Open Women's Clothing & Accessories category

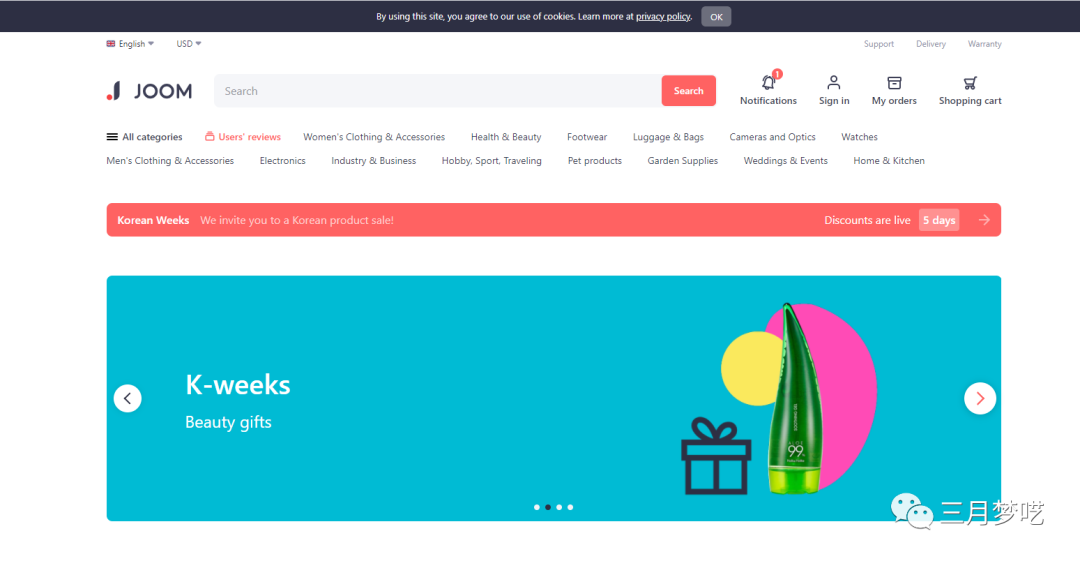click(374, 137)
